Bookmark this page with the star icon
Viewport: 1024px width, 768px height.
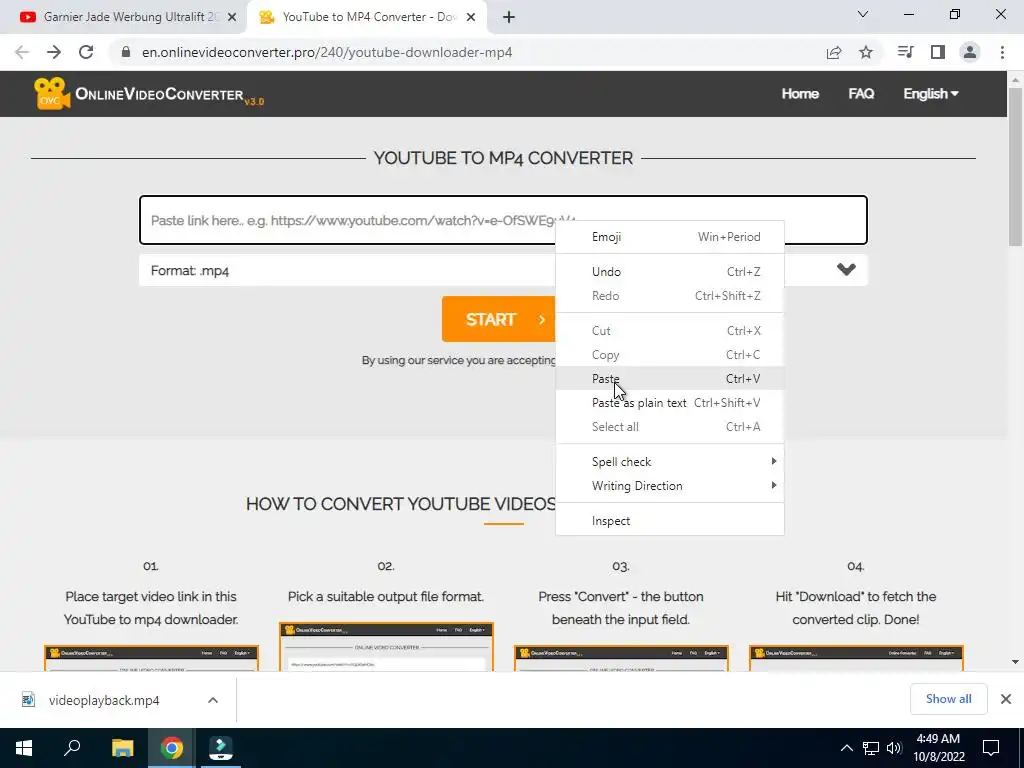866,52
